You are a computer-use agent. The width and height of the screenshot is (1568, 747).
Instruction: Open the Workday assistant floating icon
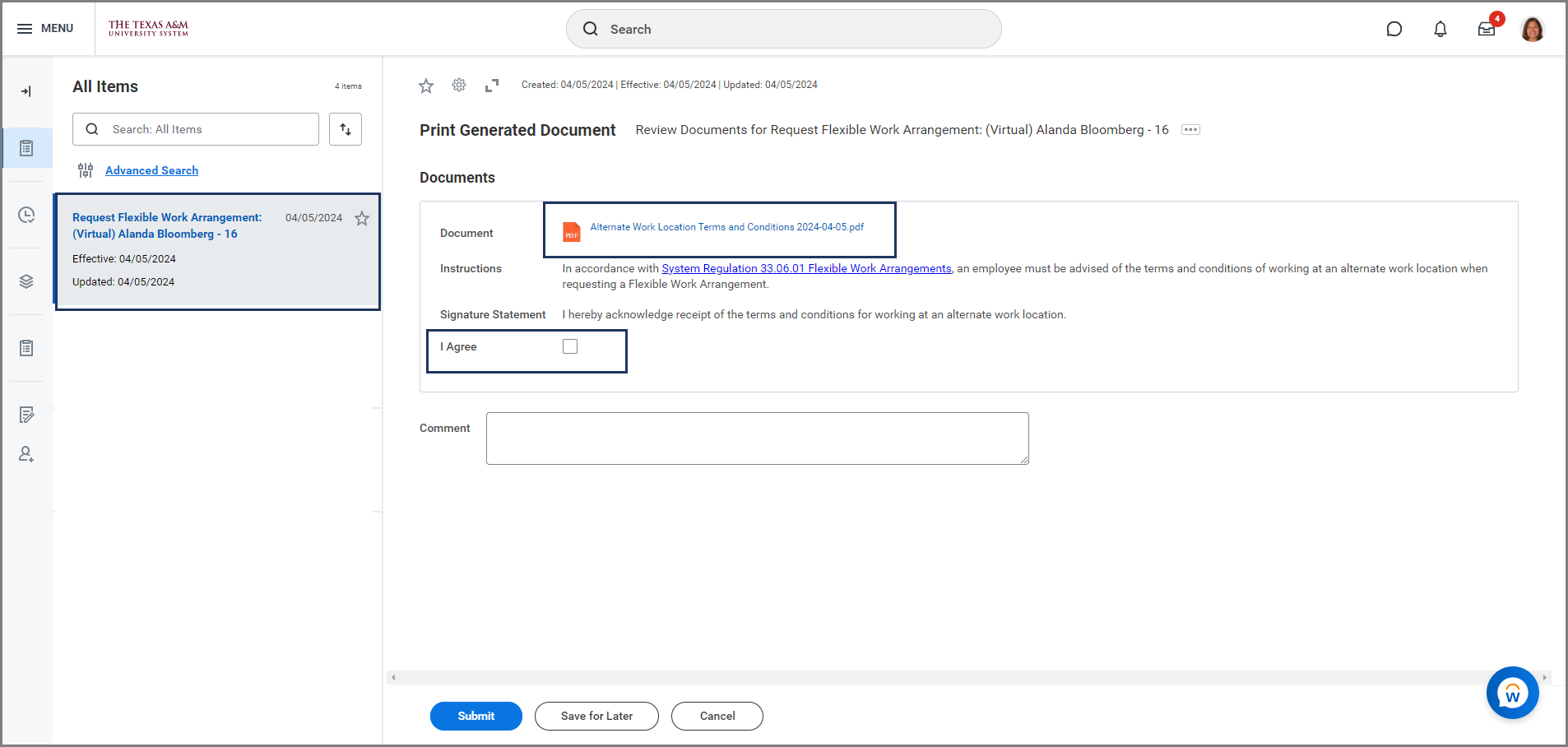pyautogui.click(x=1512, y=693)
